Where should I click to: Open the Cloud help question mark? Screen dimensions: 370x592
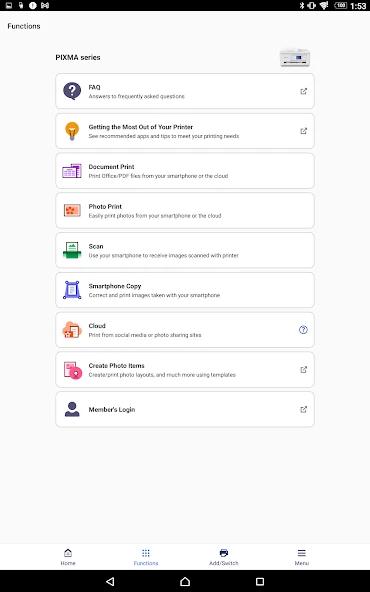pyautogui.click(x=303, y=330)
